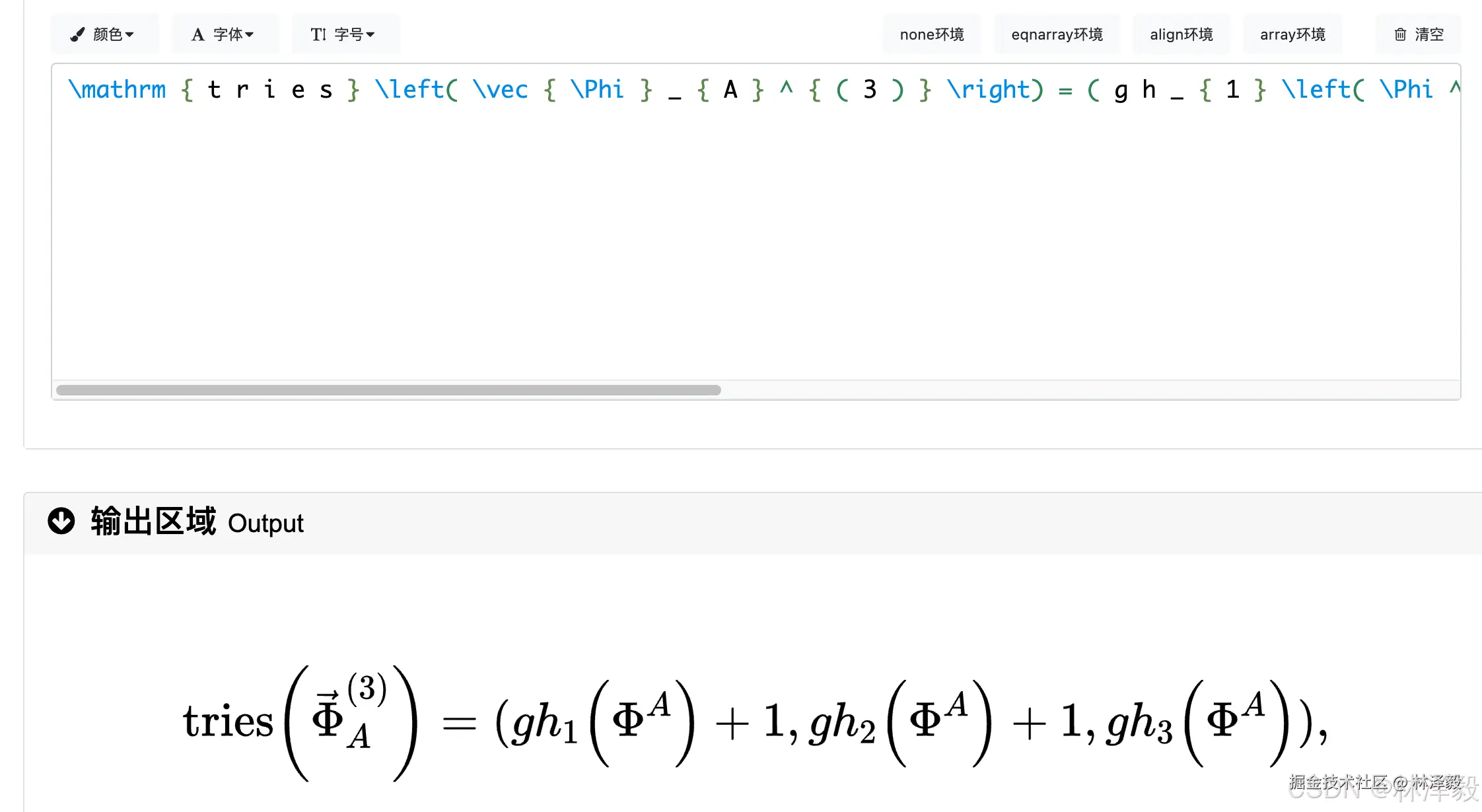
Task: Insert the none环境 environment
Action: 931,34
